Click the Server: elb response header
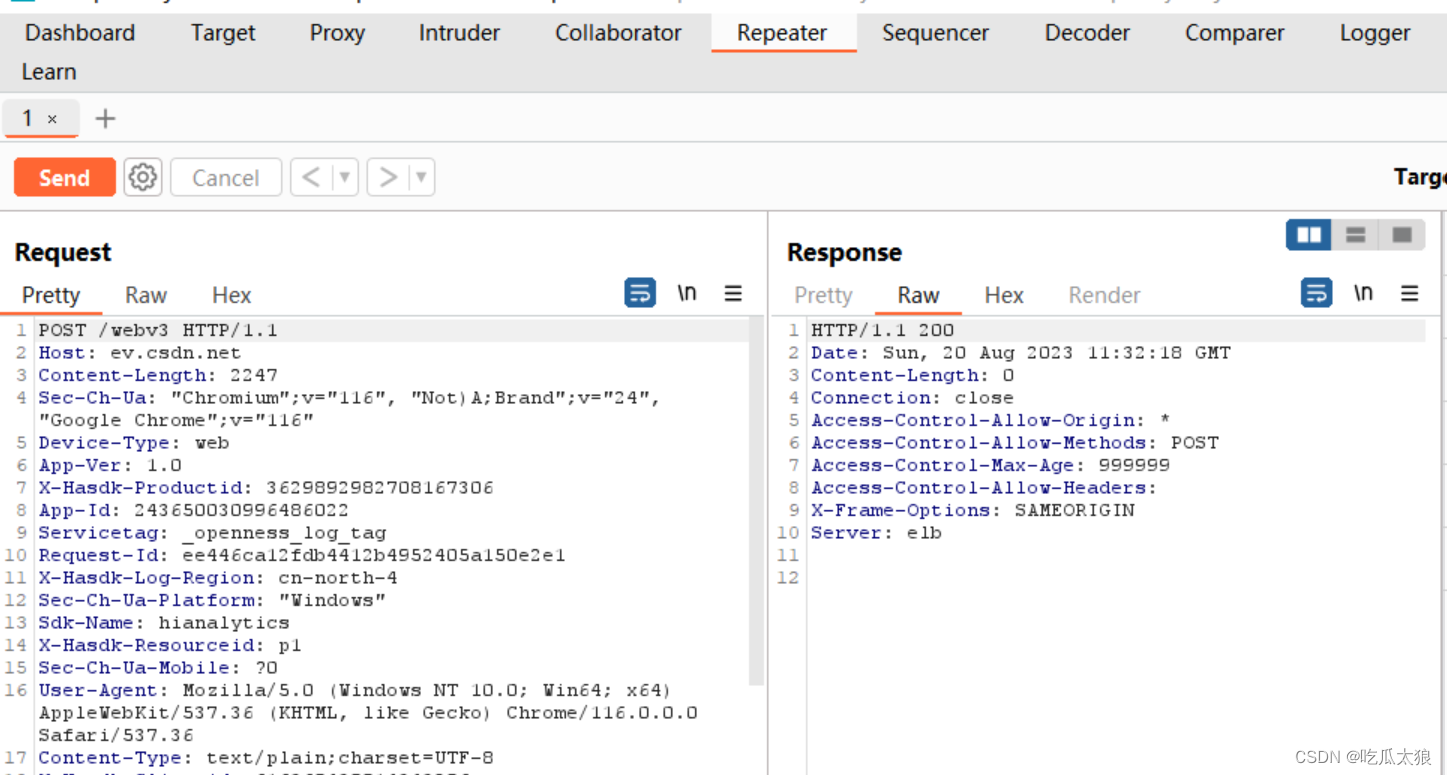Screen dimensions: 1447x775 [876, 533]
